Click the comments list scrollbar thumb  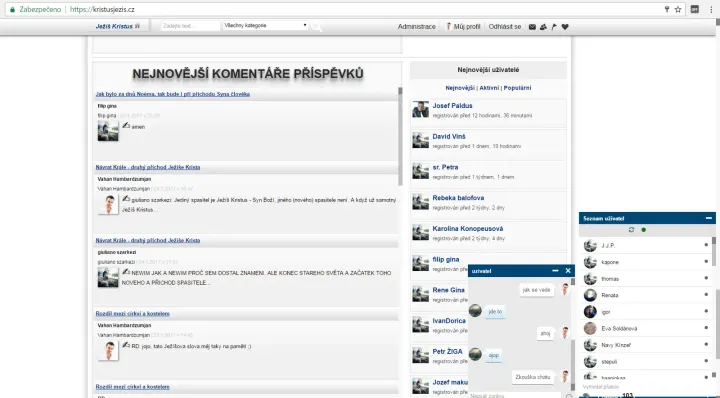(400, 136)
